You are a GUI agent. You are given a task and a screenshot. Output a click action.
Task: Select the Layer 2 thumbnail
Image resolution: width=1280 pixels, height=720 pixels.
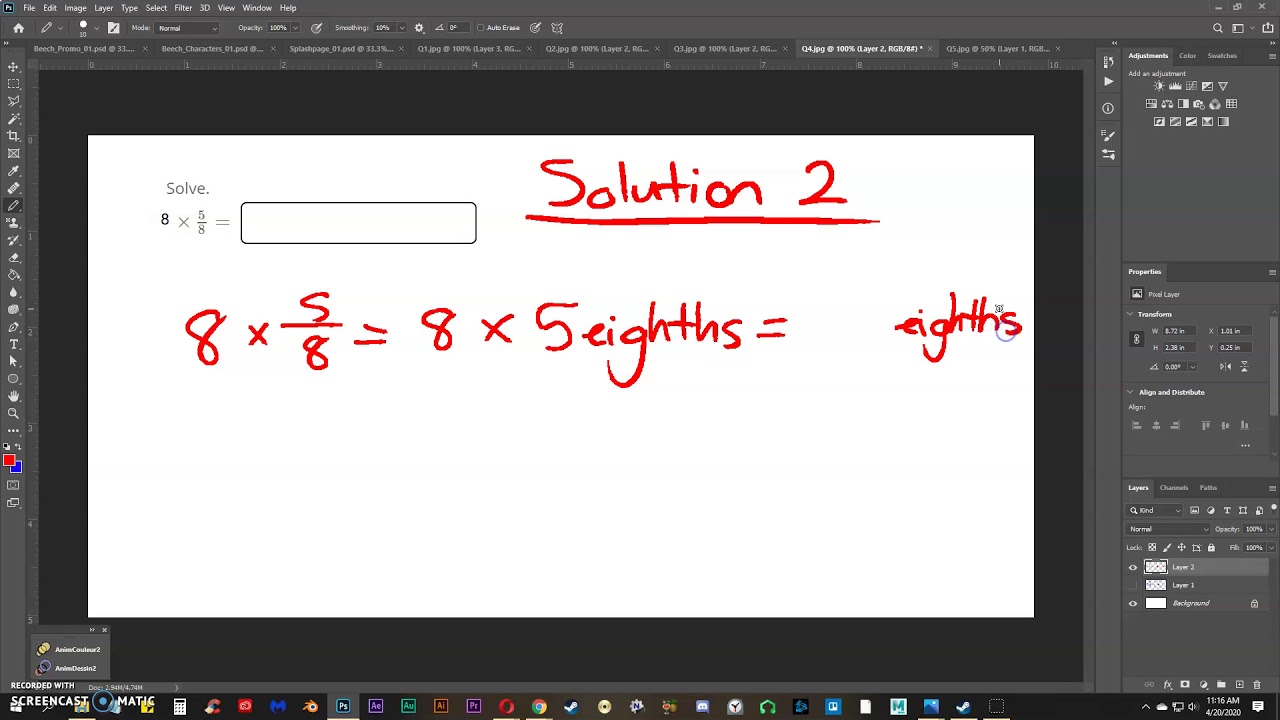pyautogui.click(x=1156, y=567)
